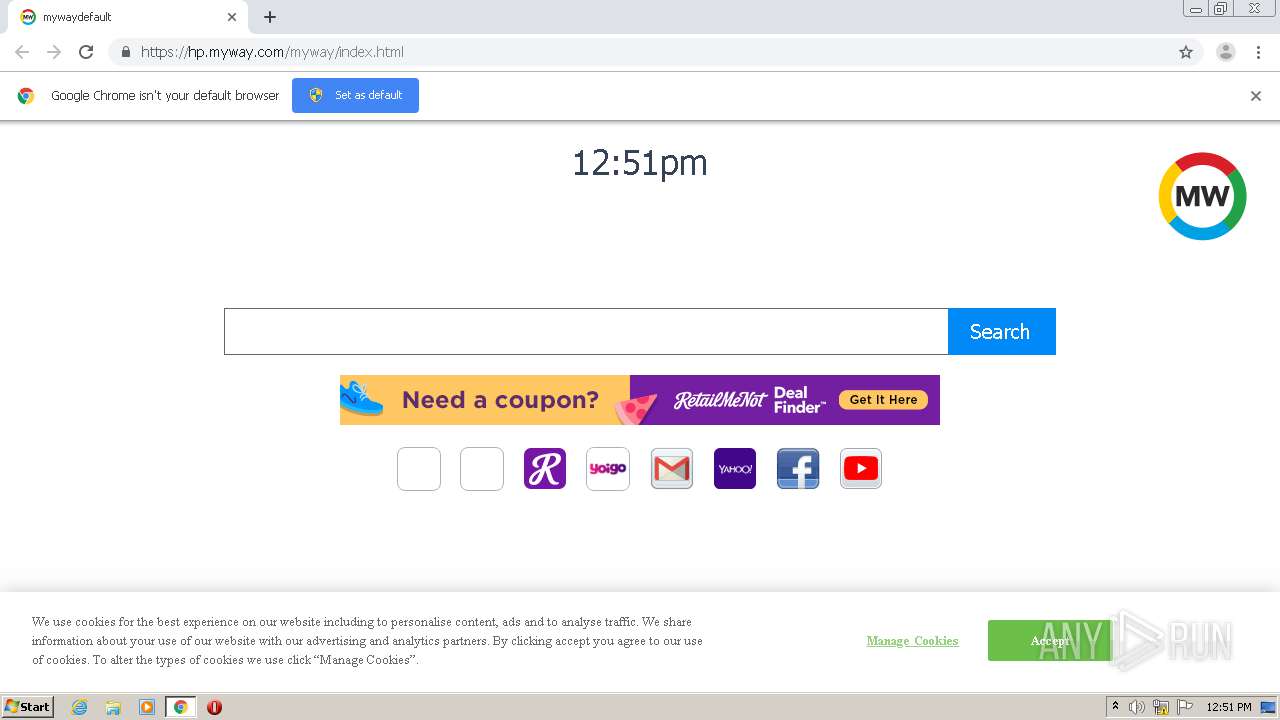This screenshot has width=1280, height=720.
Task: Click the volume speaker tray icon
Action: pyautogui.click(x=1137, y=707)
